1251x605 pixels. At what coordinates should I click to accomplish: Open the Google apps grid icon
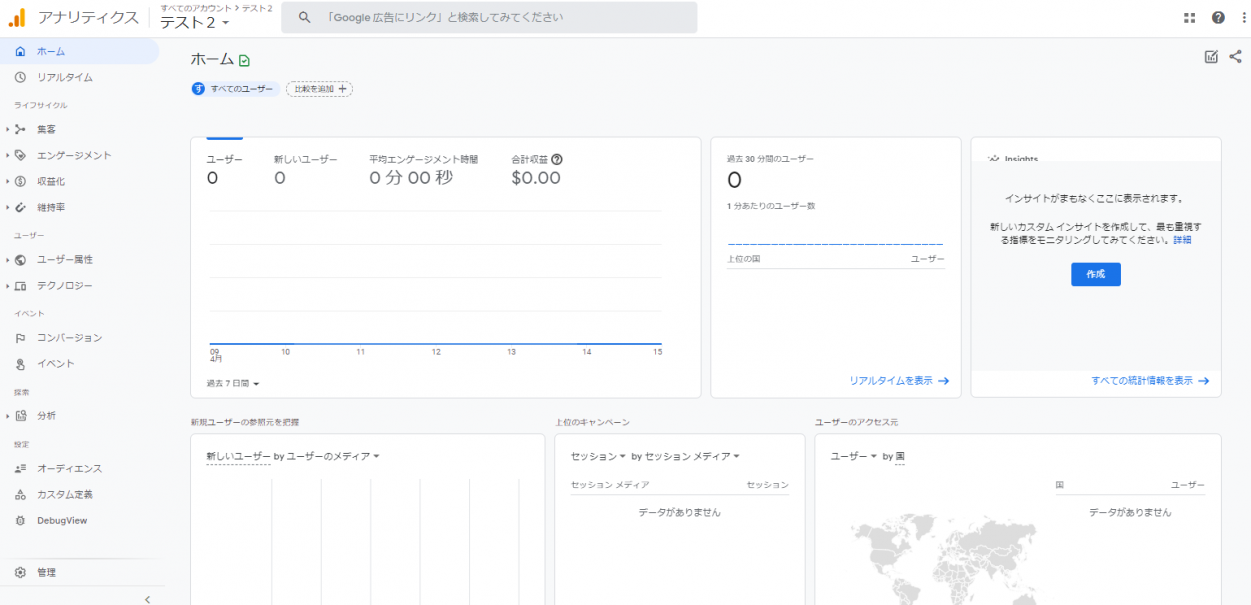[1189, 17]
